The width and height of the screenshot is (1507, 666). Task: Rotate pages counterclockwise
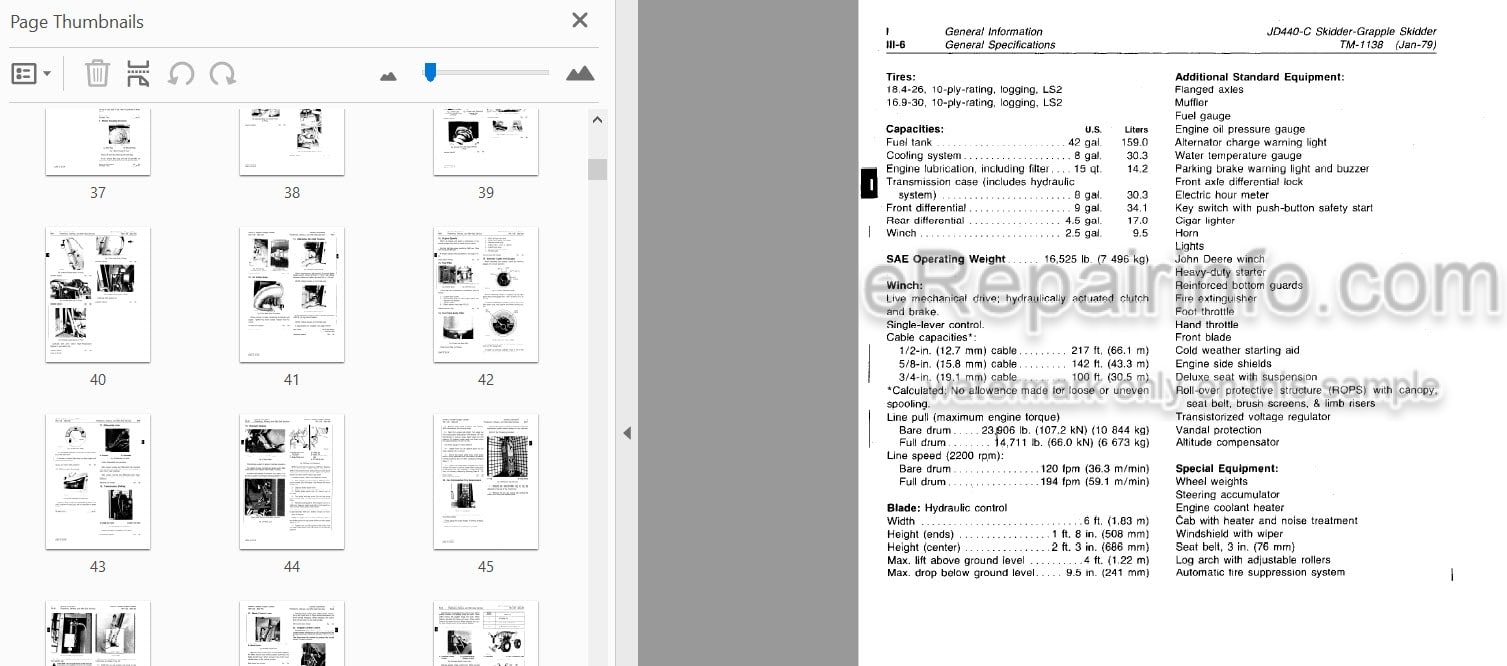181,73
